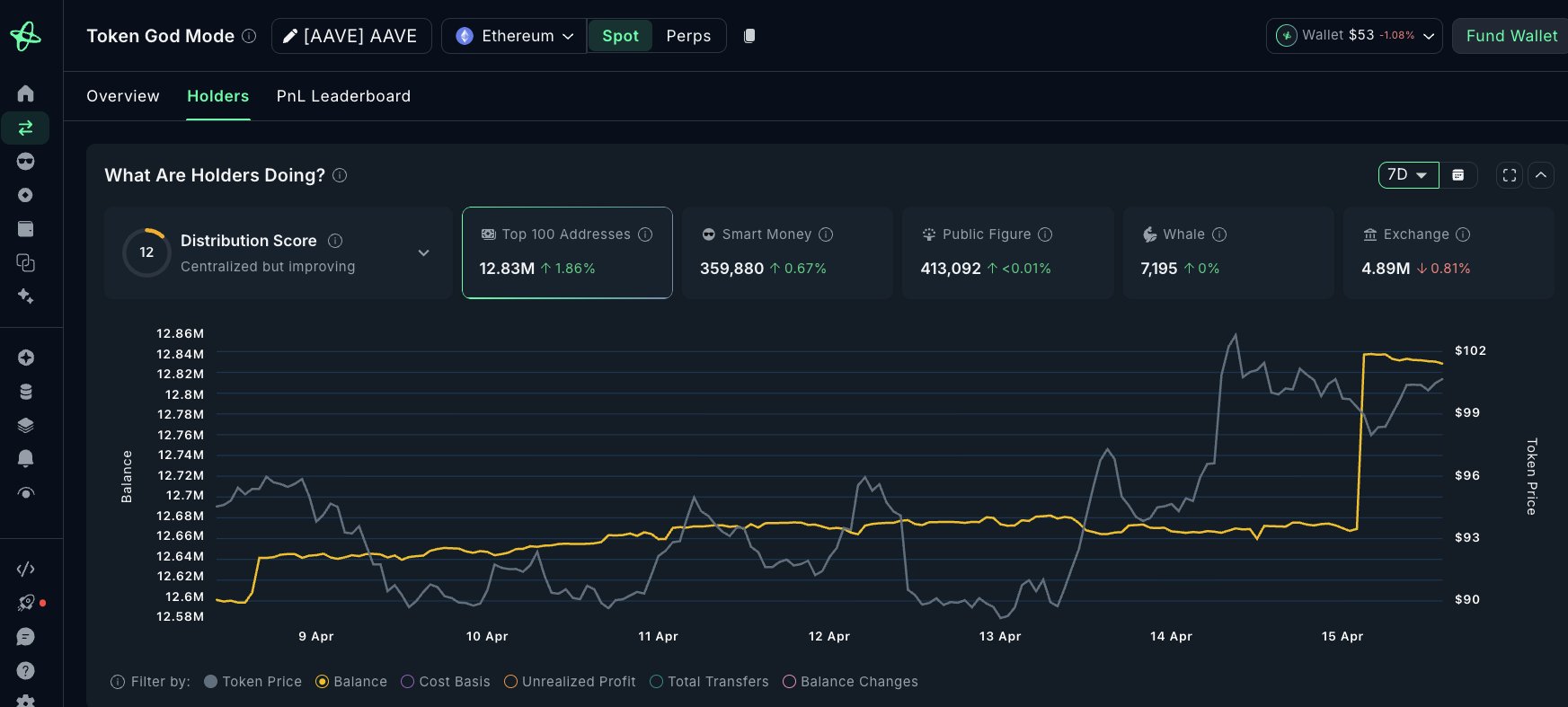Open the notifications bell icon

click(25, 458)
